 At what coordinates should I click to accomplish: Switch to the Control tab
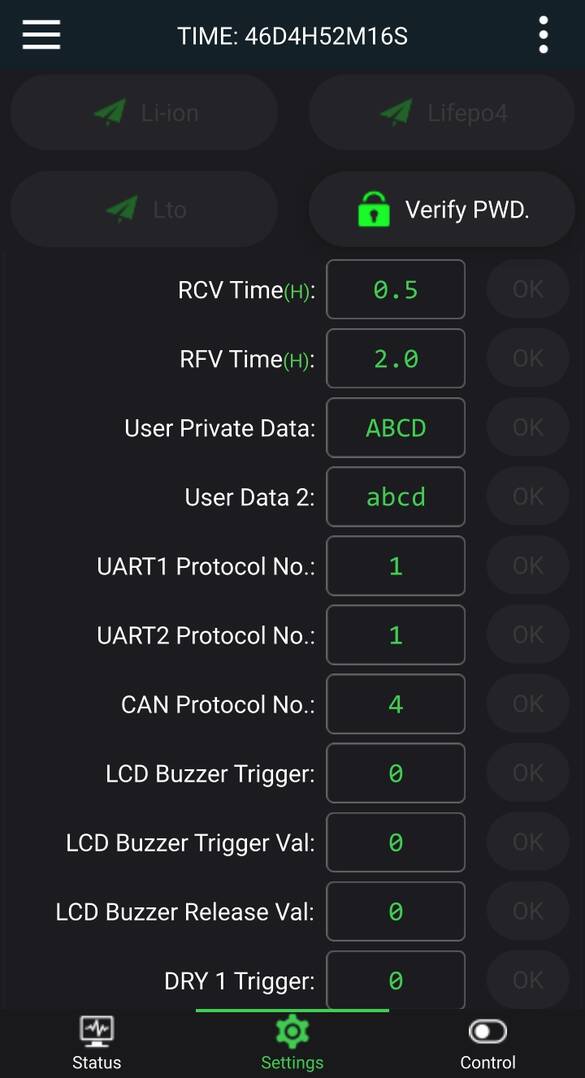click(487, 1044)
